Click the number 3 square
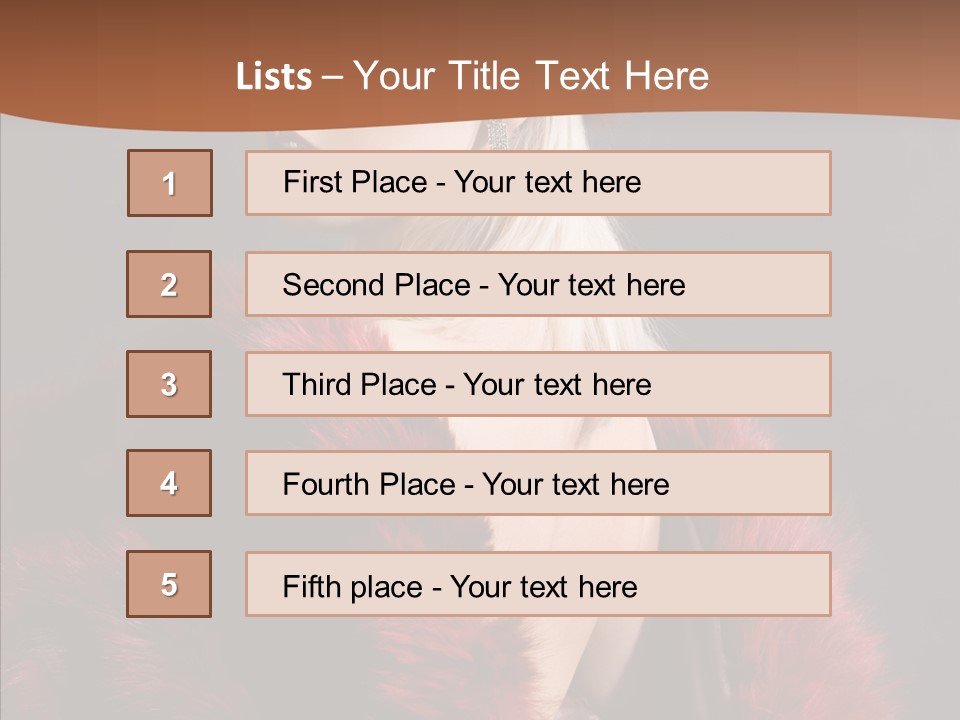Image resolution: width=960 pixels, height=720 pixels. click(169, 384)
